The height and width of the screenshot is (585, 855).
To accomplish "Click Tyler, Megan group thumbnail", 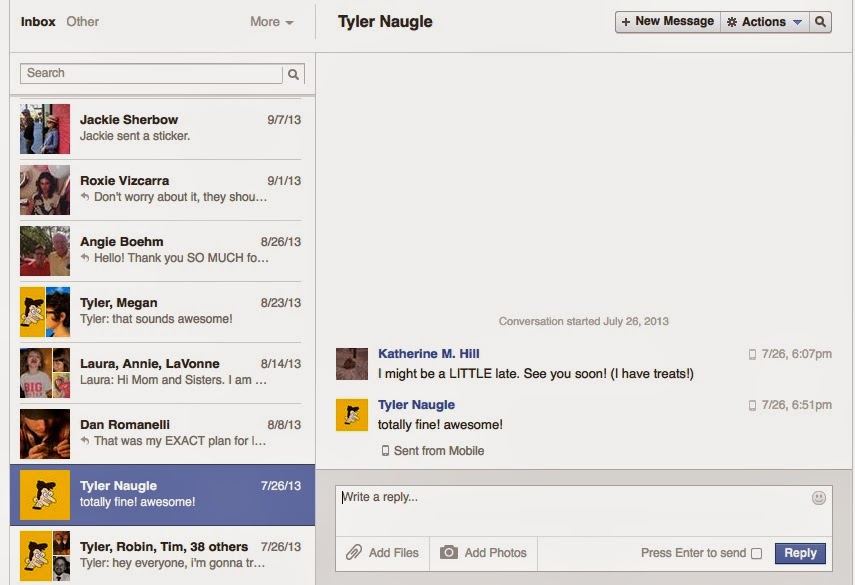I will click(x=45, y=312).
